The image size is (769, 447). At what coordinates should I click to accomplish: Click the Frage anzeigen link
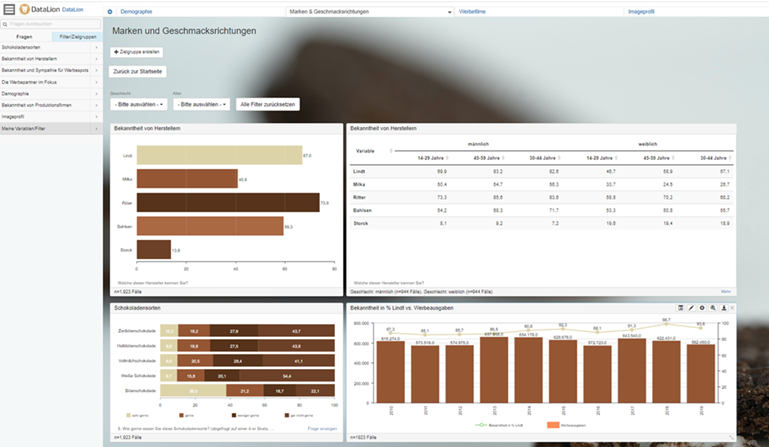322,429
